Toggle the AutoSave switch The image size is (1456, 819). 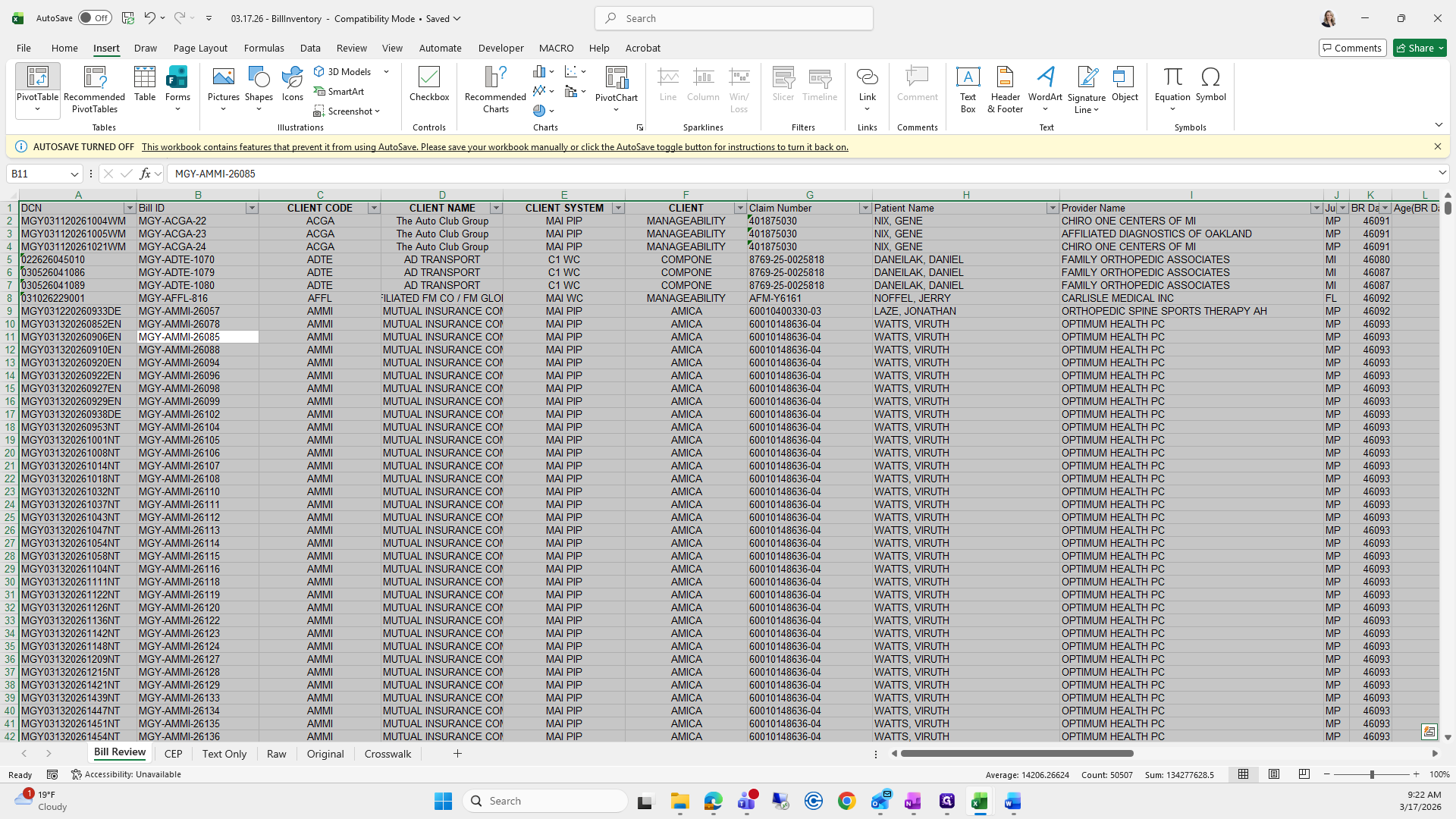pyautogui.click(x=95, y=18)
